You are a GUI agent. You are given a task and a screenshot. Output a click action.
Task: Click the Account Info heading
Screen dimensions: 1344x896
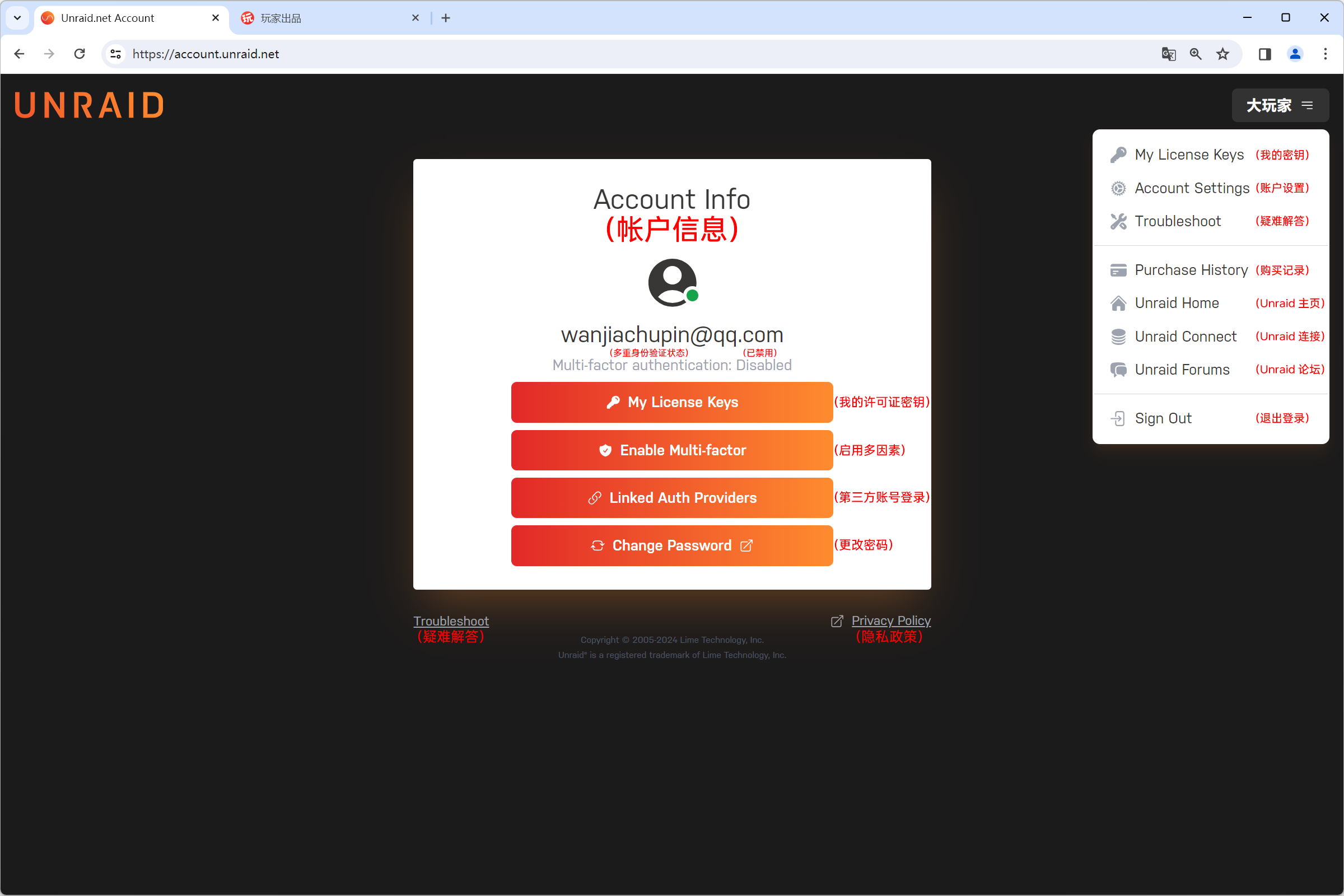pos(672,199)
